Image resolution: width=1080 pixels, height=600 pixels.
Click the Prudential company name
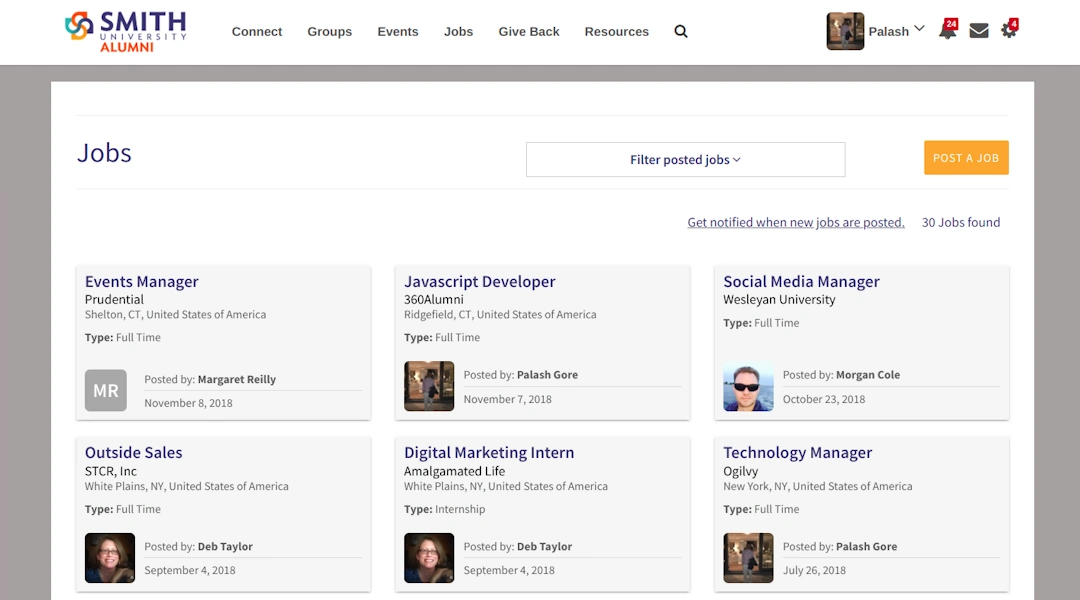(114, 300)
